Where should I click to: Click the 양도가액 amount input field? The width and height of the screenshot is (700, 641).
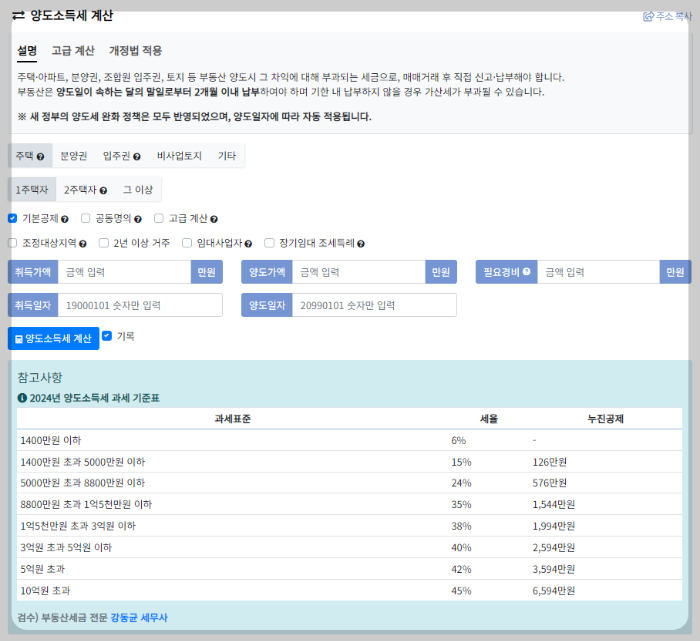point(358,272)
